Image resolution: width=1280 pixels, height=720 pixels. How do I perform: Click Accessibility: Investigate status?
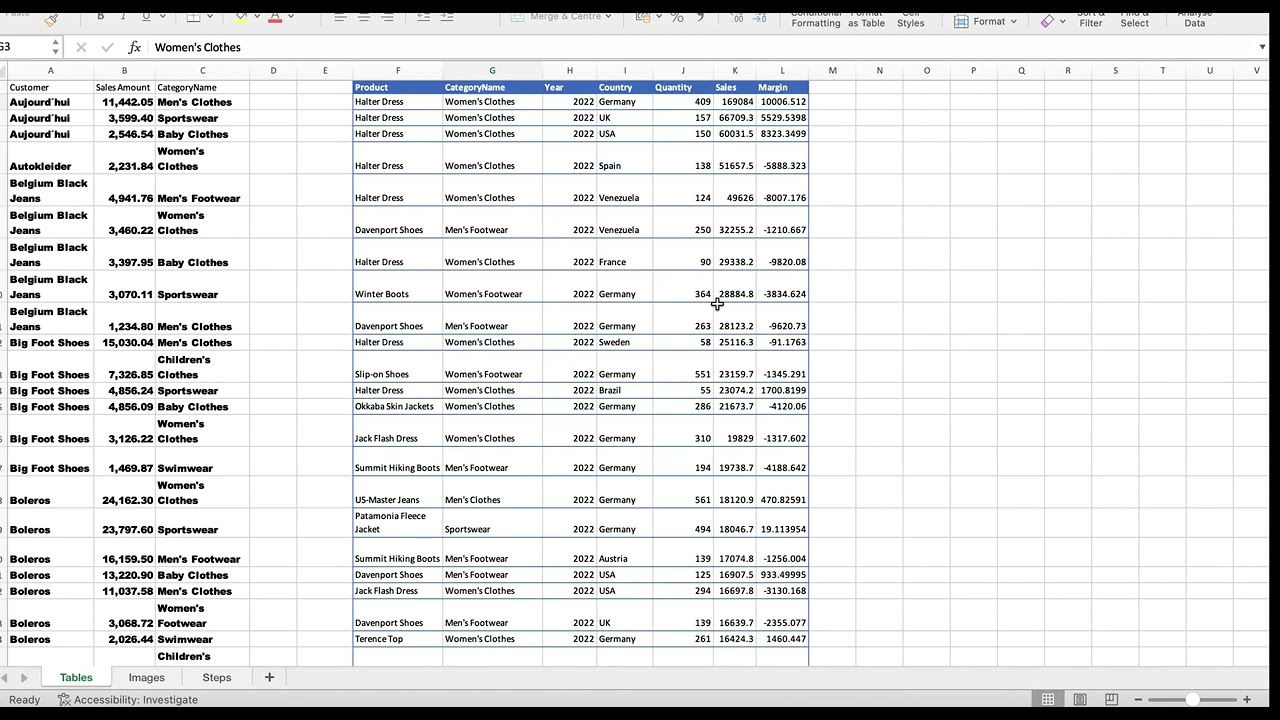pyautogui.click(x=128, y=699)
